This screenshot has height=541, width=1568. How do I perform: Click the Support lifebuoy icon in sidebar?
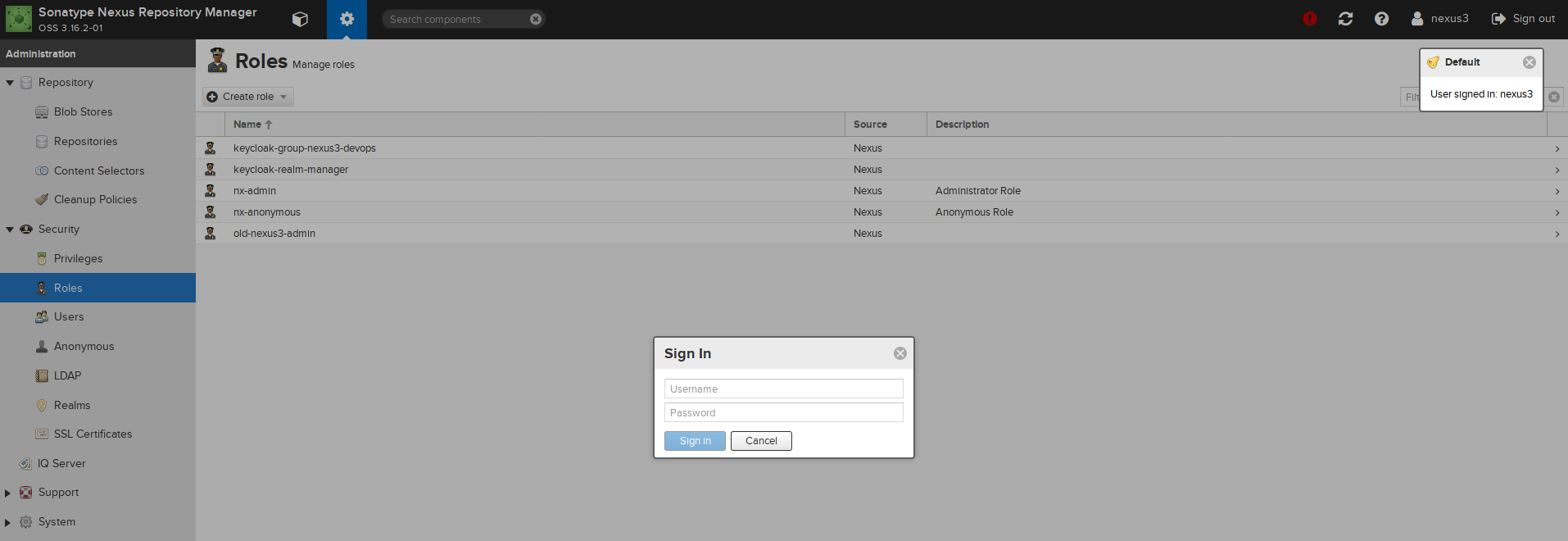coord(26,493)
